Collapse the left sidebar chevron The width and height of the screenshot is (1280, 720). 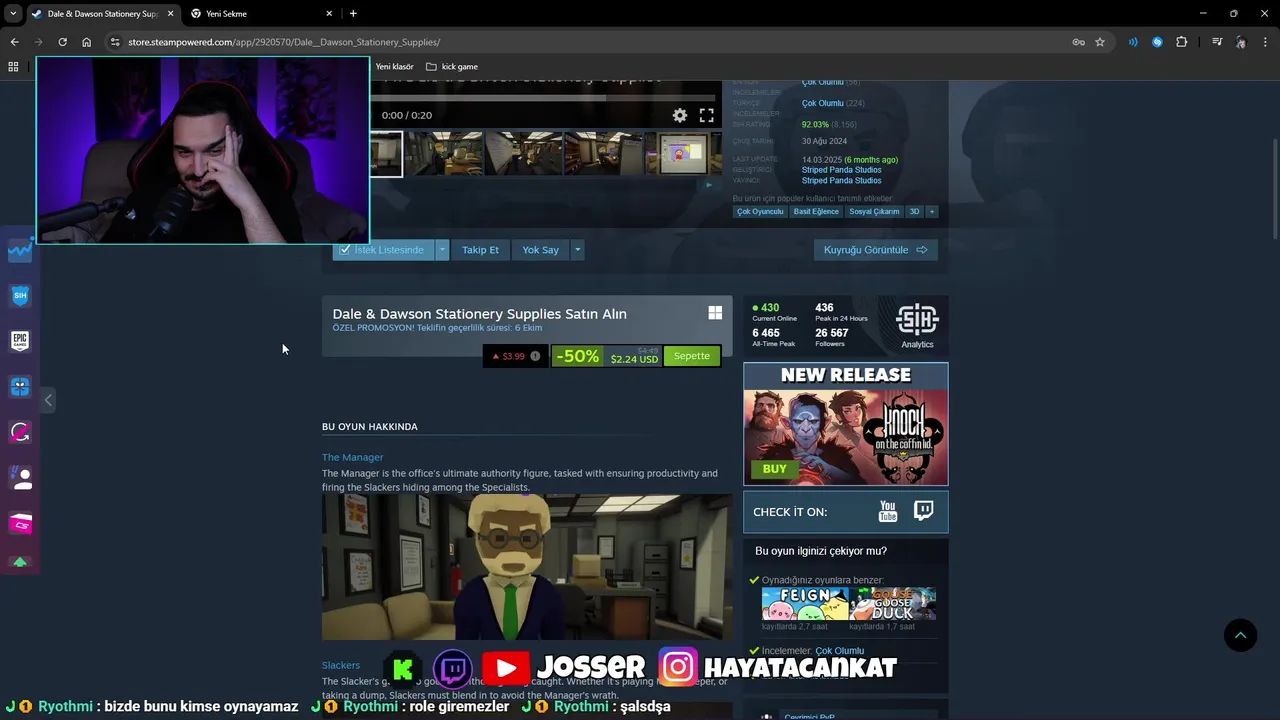48,400
